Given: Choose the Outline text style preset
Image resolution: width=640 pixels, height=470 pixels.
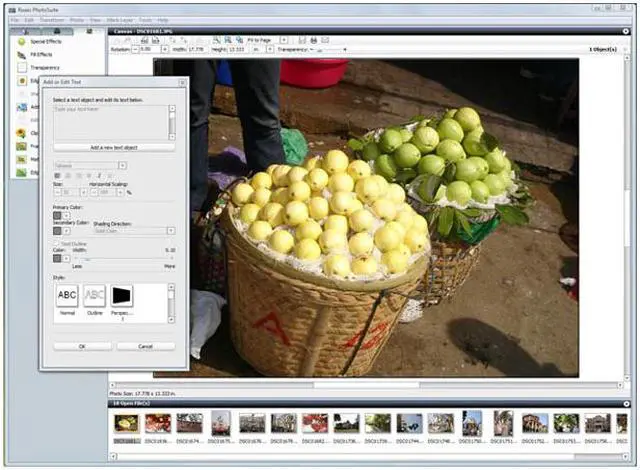Looking at the screenshot, I should (x=94, y=297).
